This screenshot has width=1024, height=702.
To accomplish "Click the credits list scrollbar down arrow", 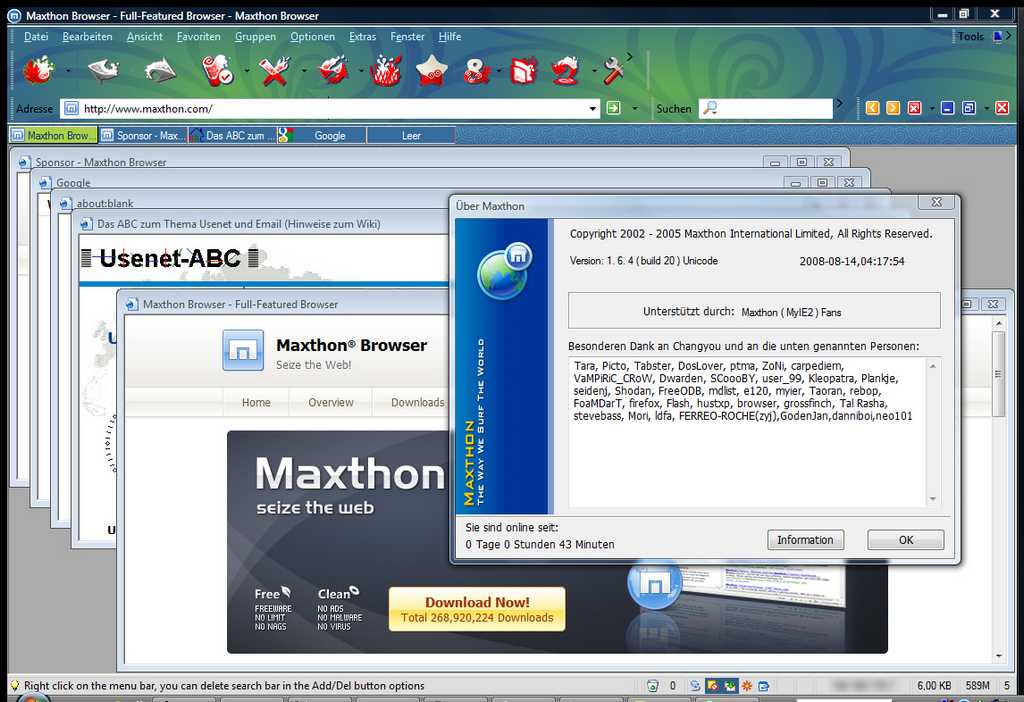I will (x=933, y=499).
